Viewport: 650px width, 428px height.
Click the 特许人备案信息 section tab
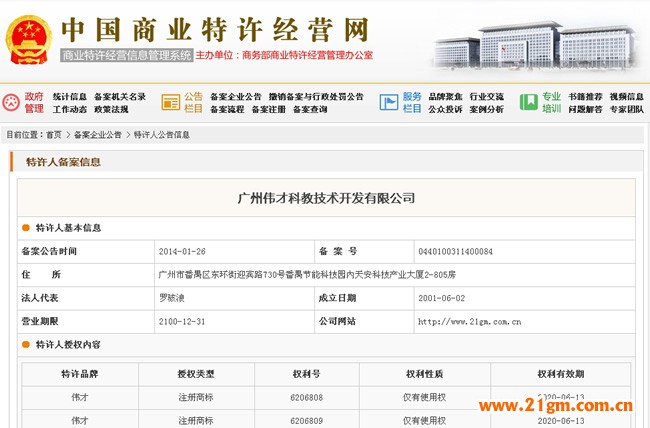63,162
